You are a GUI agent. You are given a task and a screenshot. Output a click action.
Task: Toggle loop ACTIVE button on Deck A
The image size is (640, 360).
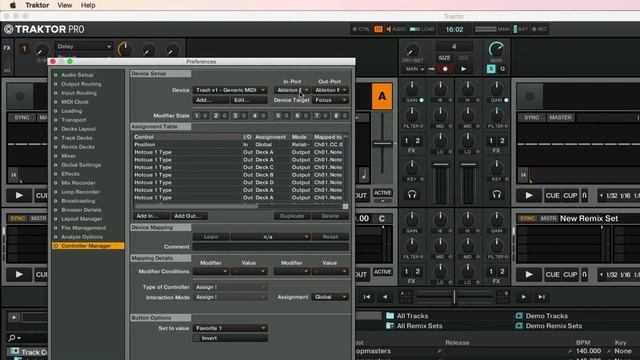click(x=382, y=193)
